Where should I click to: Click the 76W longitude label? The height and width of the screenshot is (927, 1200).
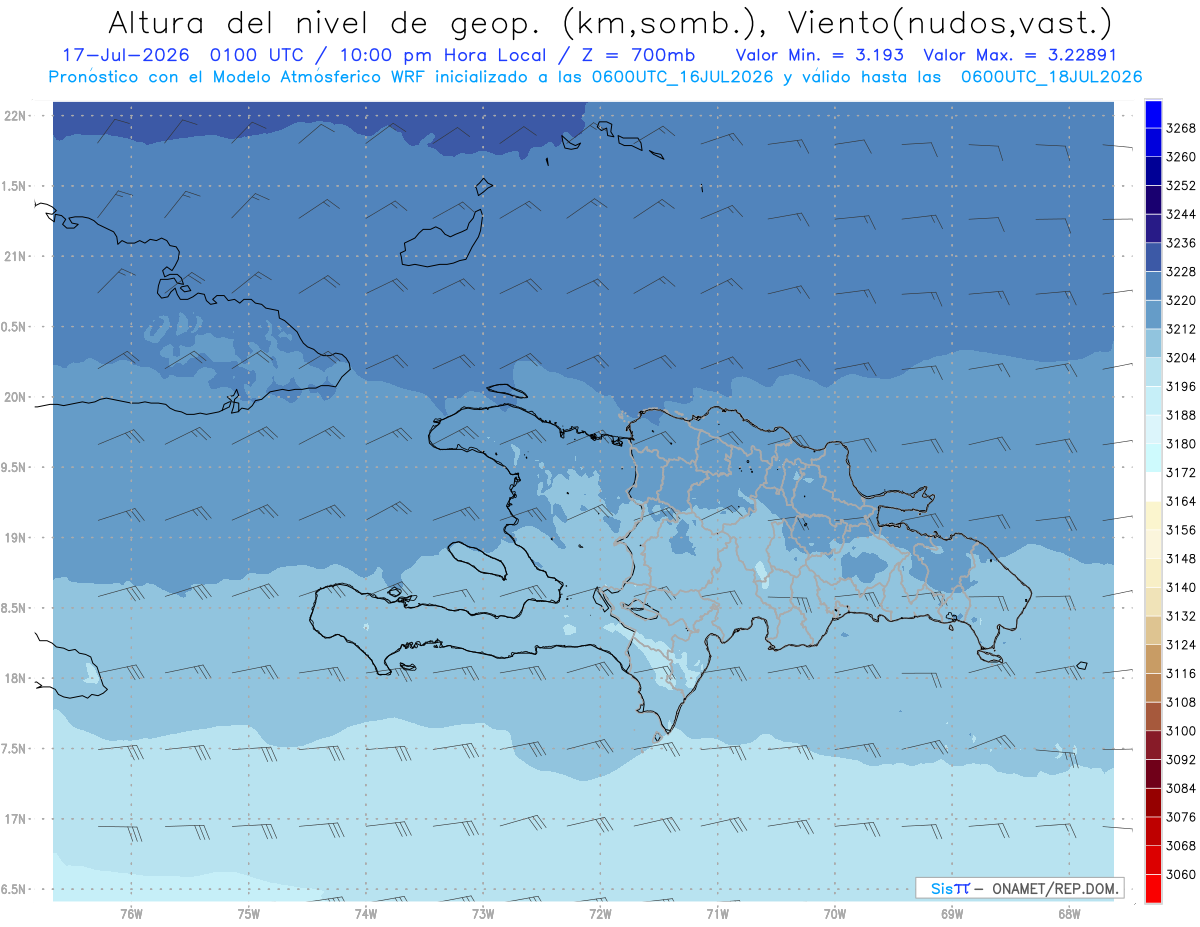tap(131, 913)
